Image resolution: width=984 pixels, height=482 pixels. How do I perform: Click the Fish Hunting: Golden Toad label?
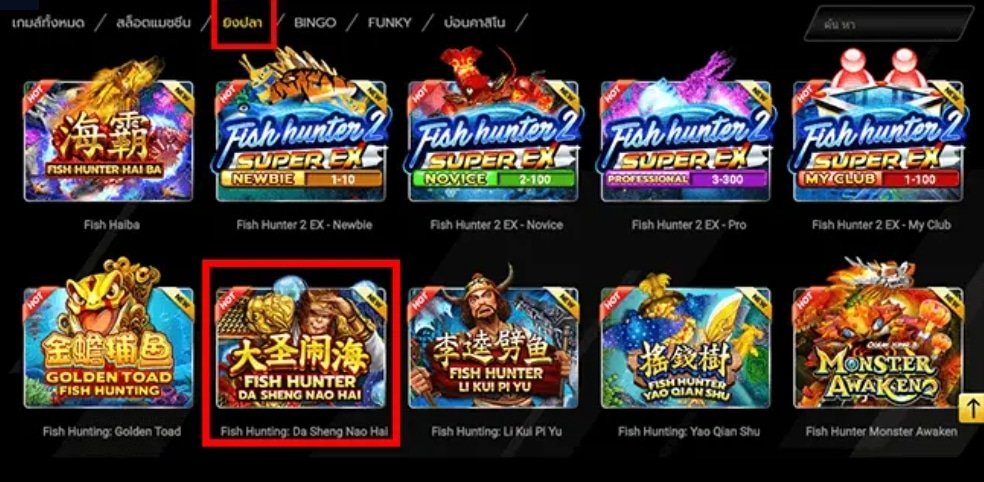coord(112,431)
